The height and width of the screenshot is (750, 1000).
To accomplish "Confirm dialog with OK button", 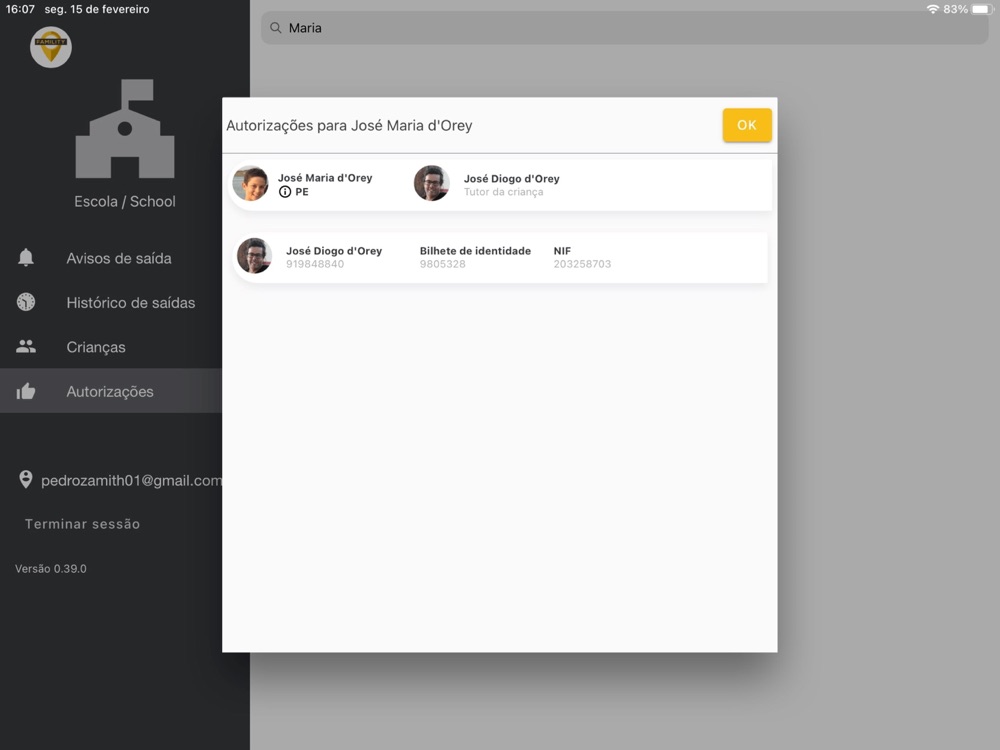I will 747,125.
